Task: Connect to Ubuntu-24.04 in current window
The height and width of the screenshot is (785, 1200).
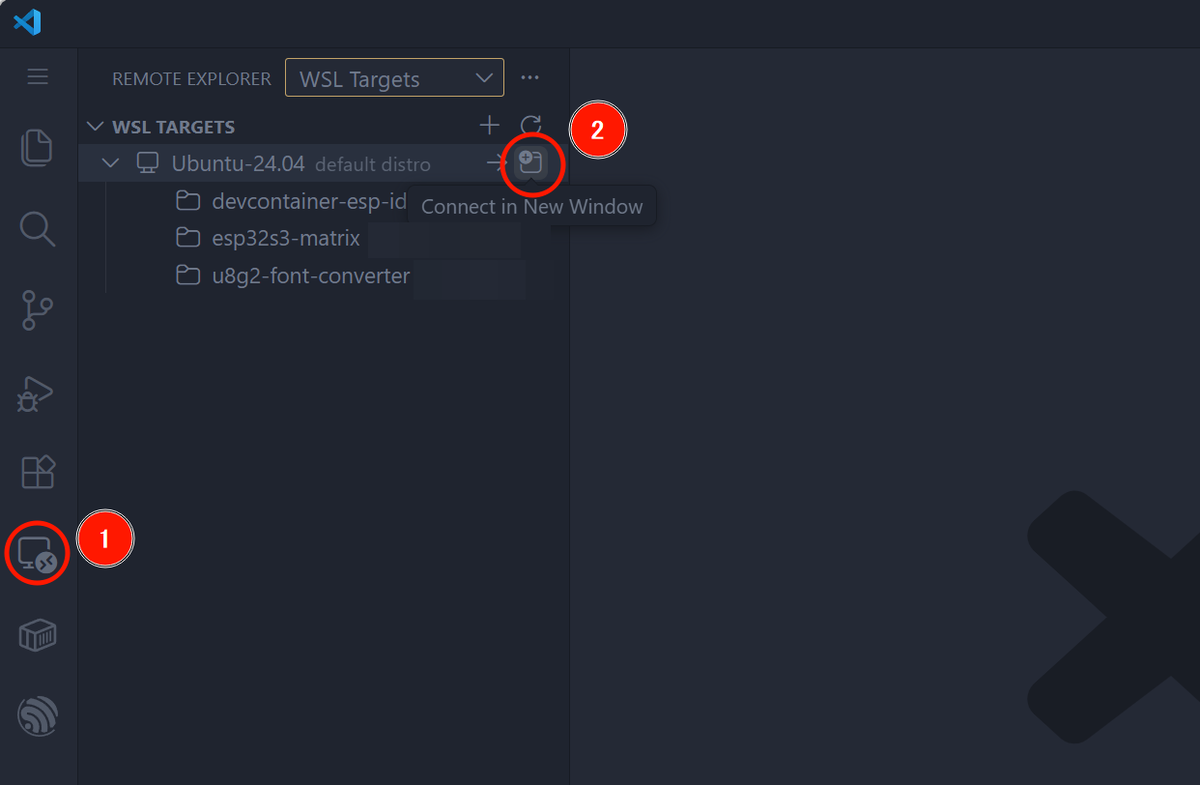Action: (497, 163)
